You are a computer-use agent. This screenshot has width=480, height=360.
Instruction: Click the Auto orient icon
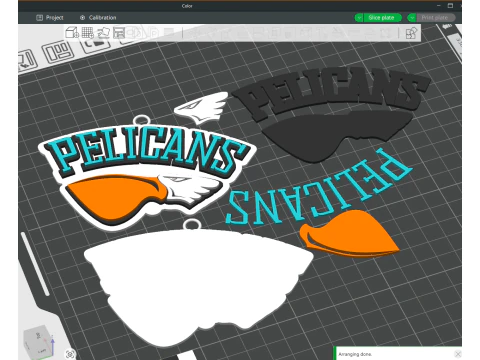[x=103, y=33]
